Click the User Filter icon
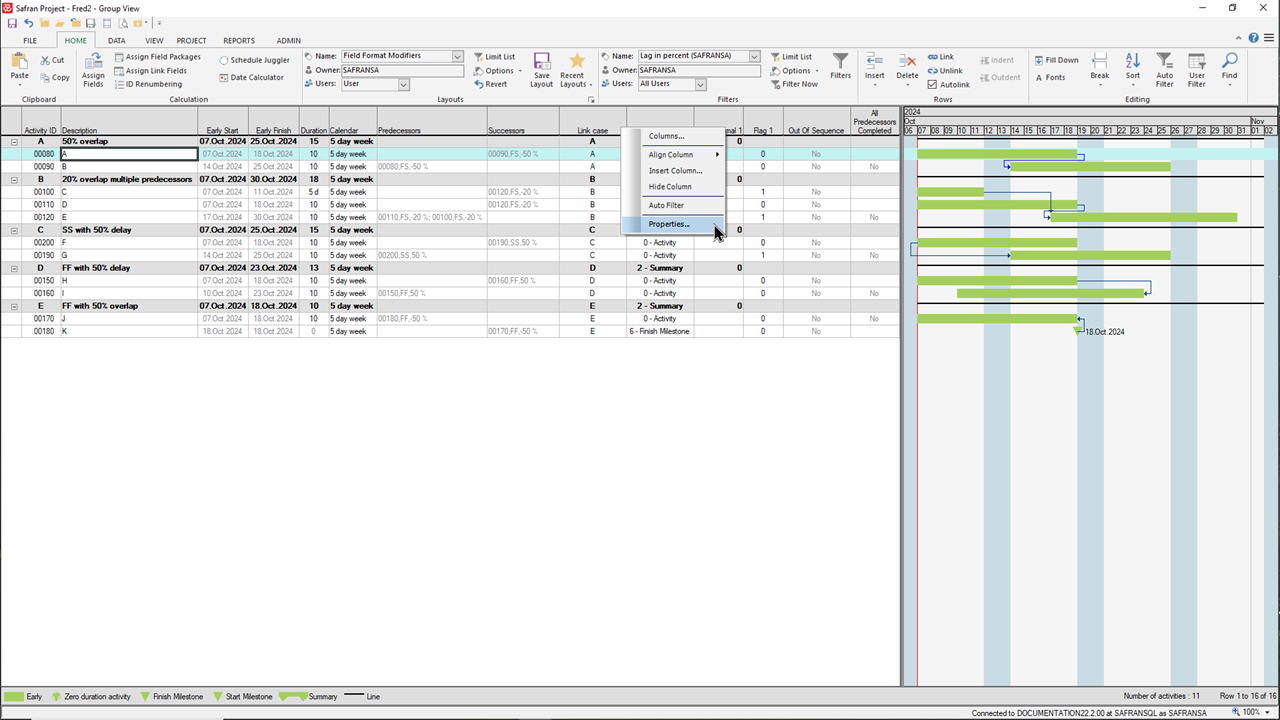This screenshot has height=720, width=1280. [x=1196, y=61]
